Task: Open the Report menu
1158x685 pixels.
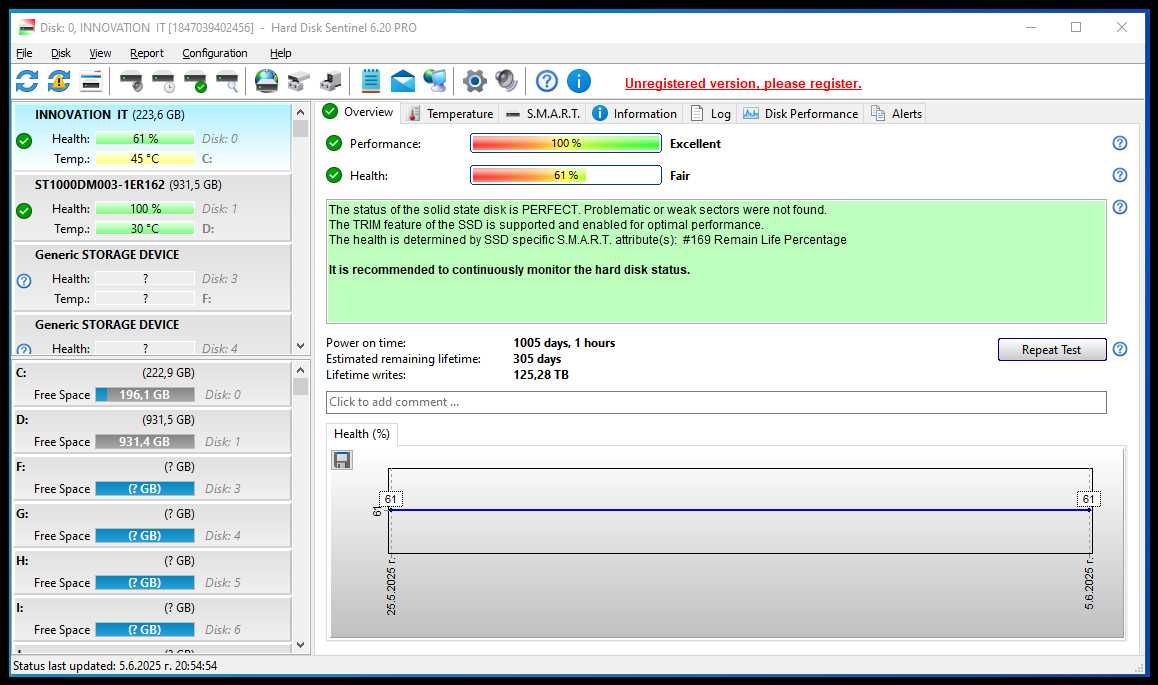Action: (146, 53)
